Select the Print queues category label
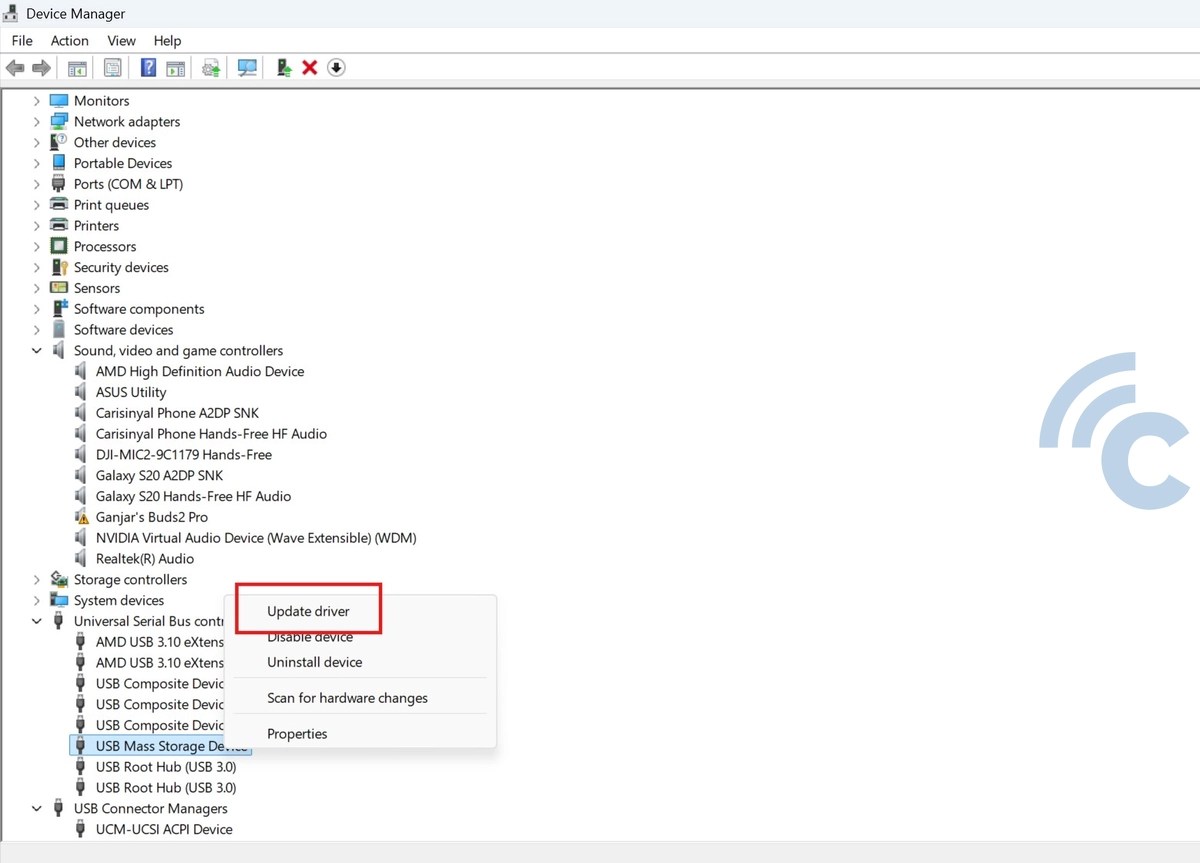The image size is (1200, 863). (111, 205)
